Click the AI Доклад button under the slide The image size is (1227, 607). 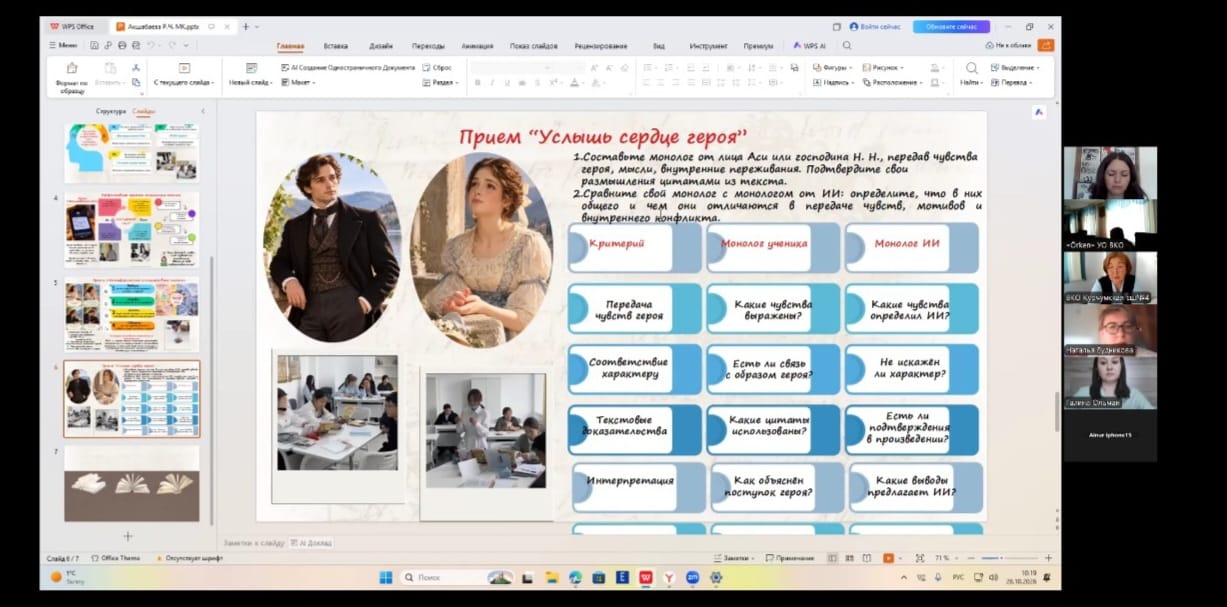click(x=311, y=542)
